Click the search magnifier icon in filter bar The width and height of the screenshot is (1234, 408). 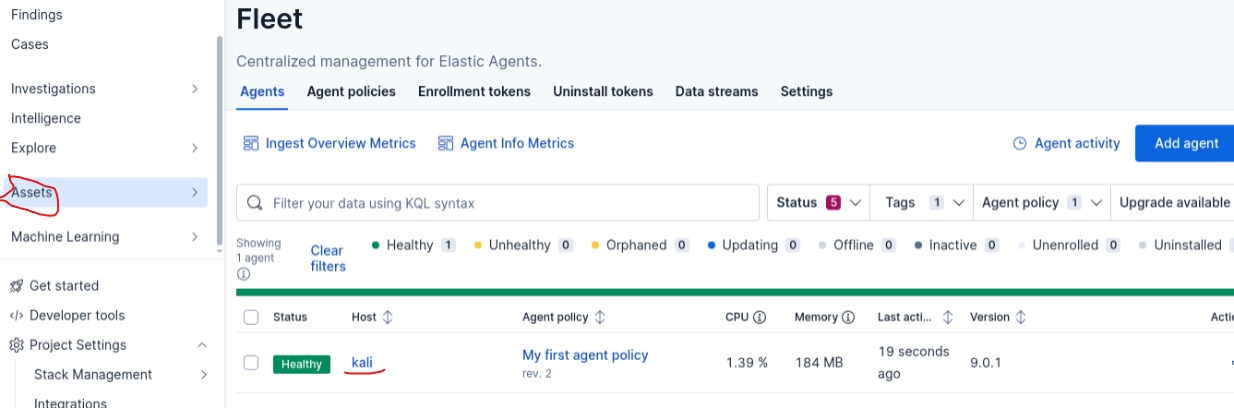pos(255,203)
